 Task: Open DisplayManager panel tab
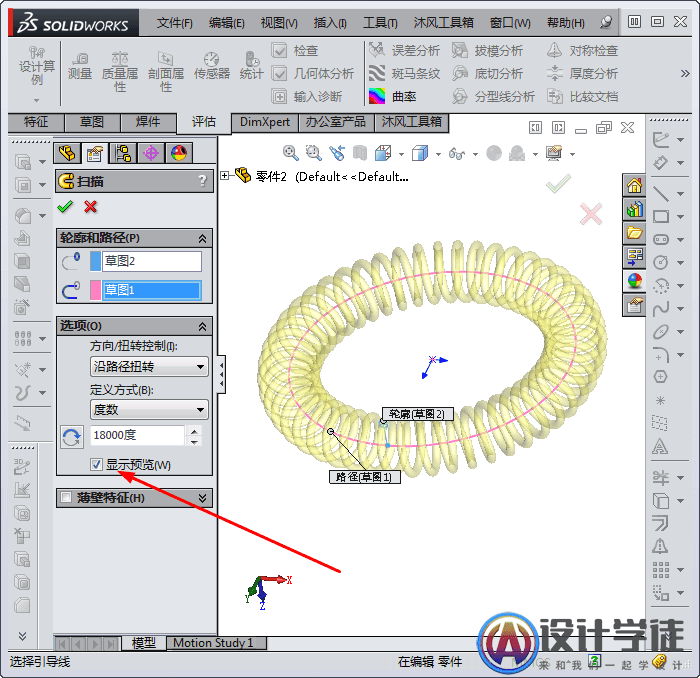[x=179, y=154]
